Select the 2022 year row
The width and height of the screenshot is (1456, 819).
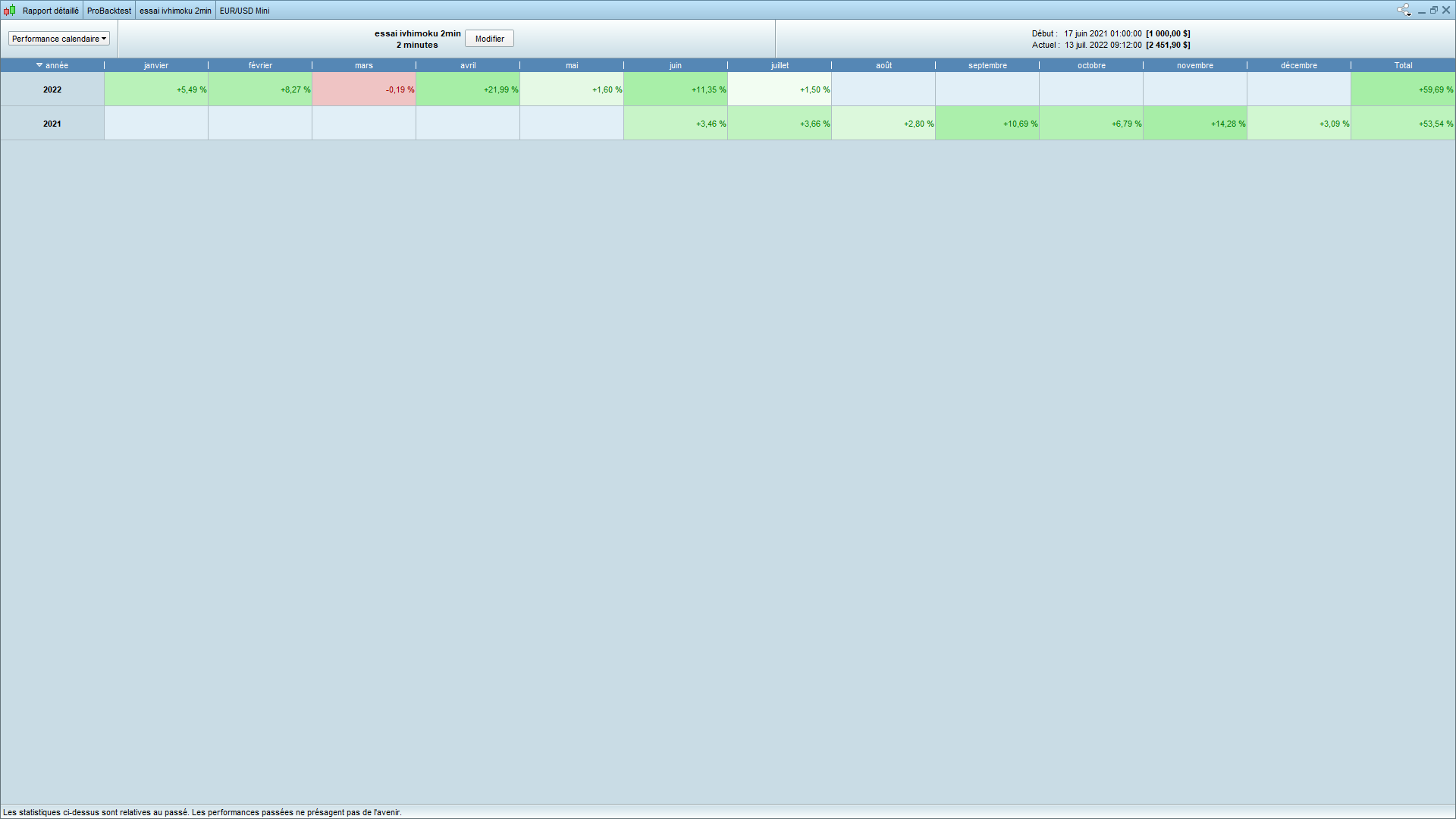click(52, 89)
